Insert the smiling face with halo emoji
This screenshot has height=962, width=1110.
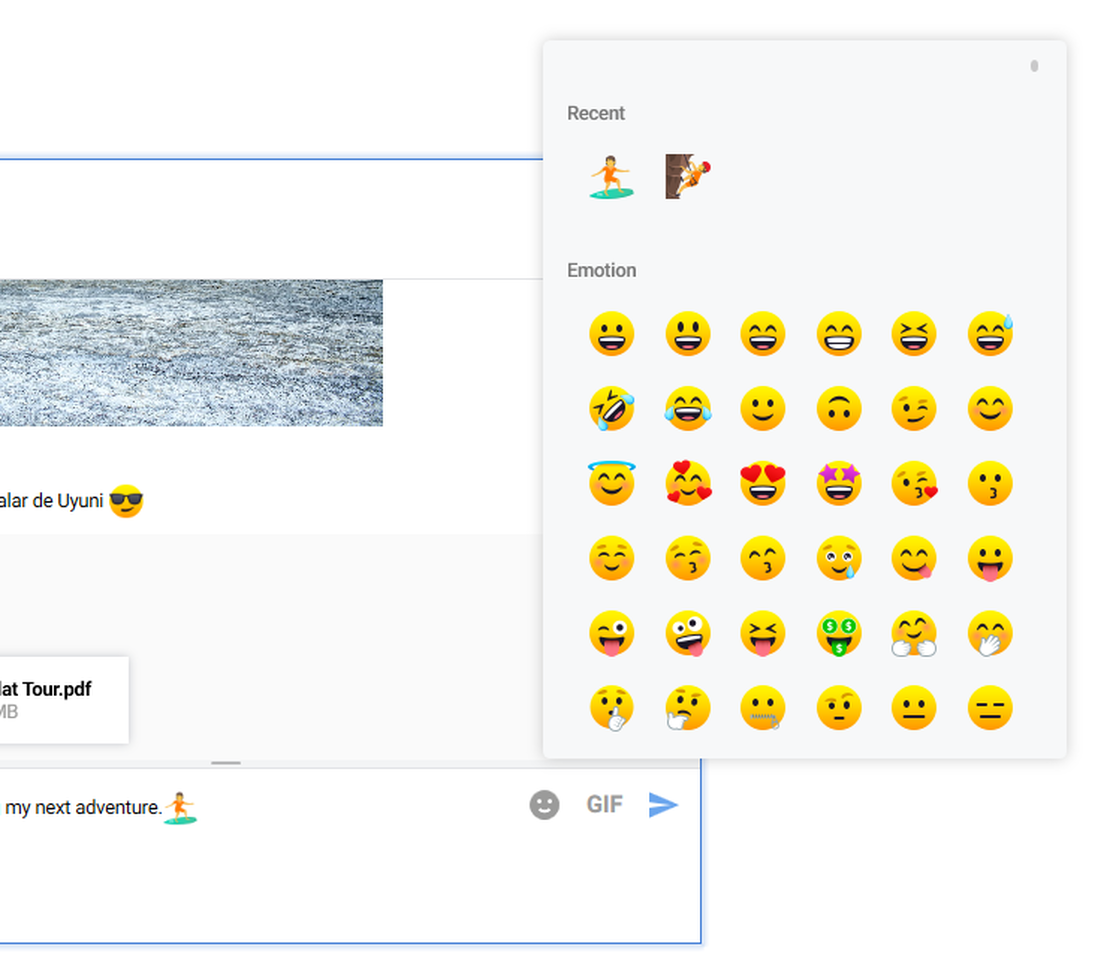[611, 483]
